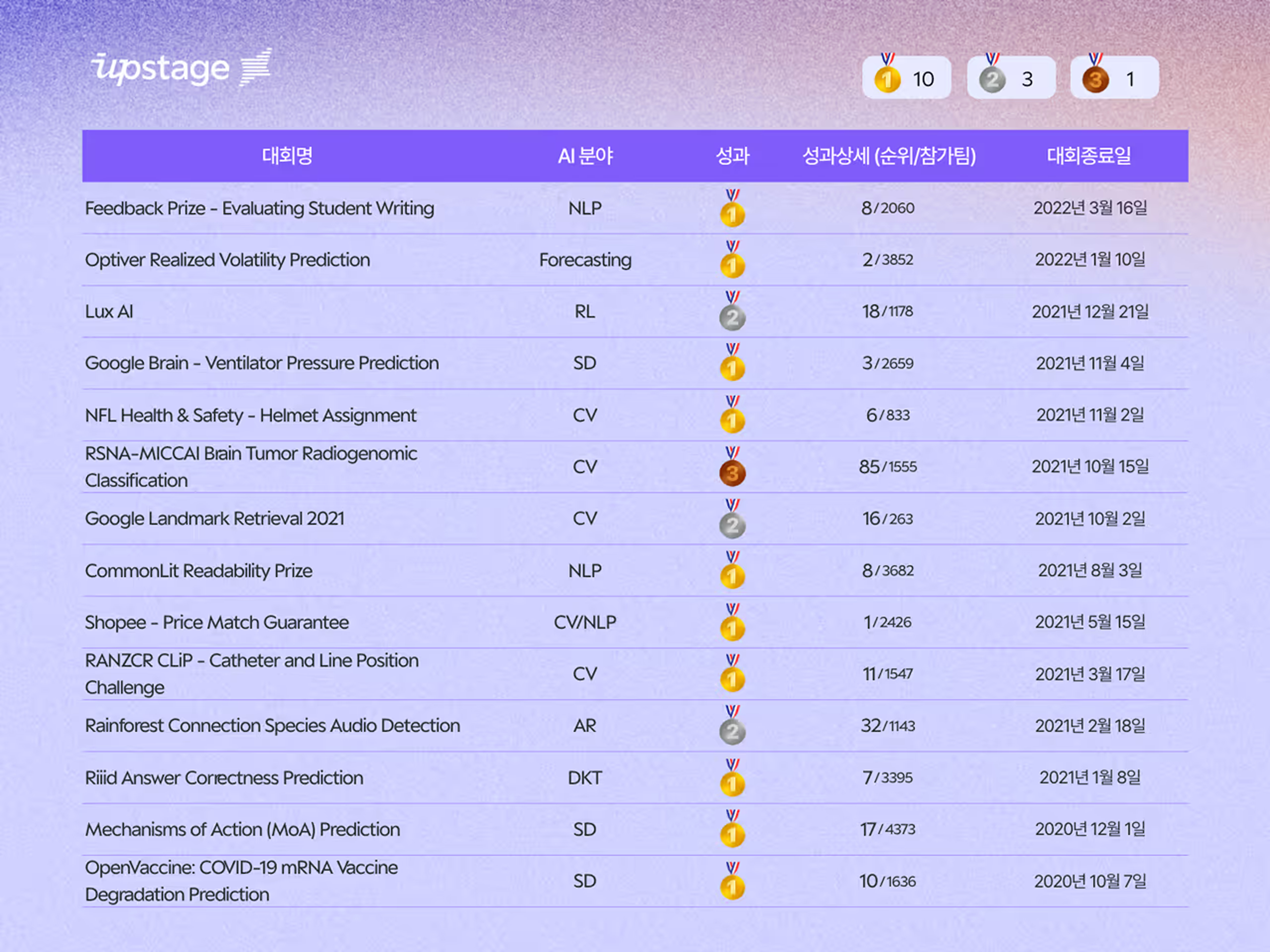1270x952 pixels.
Task: Click silver medal in Rainforest Connection row
Action: click(x=732, y=725)
